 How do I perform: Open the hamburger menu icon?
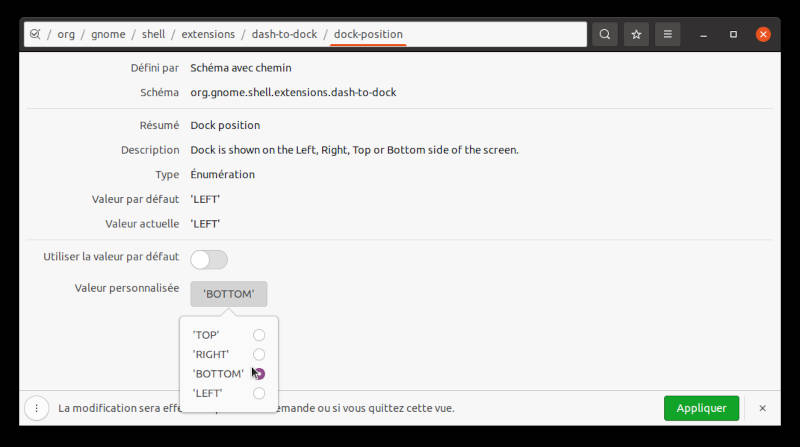tap(668, 34)
